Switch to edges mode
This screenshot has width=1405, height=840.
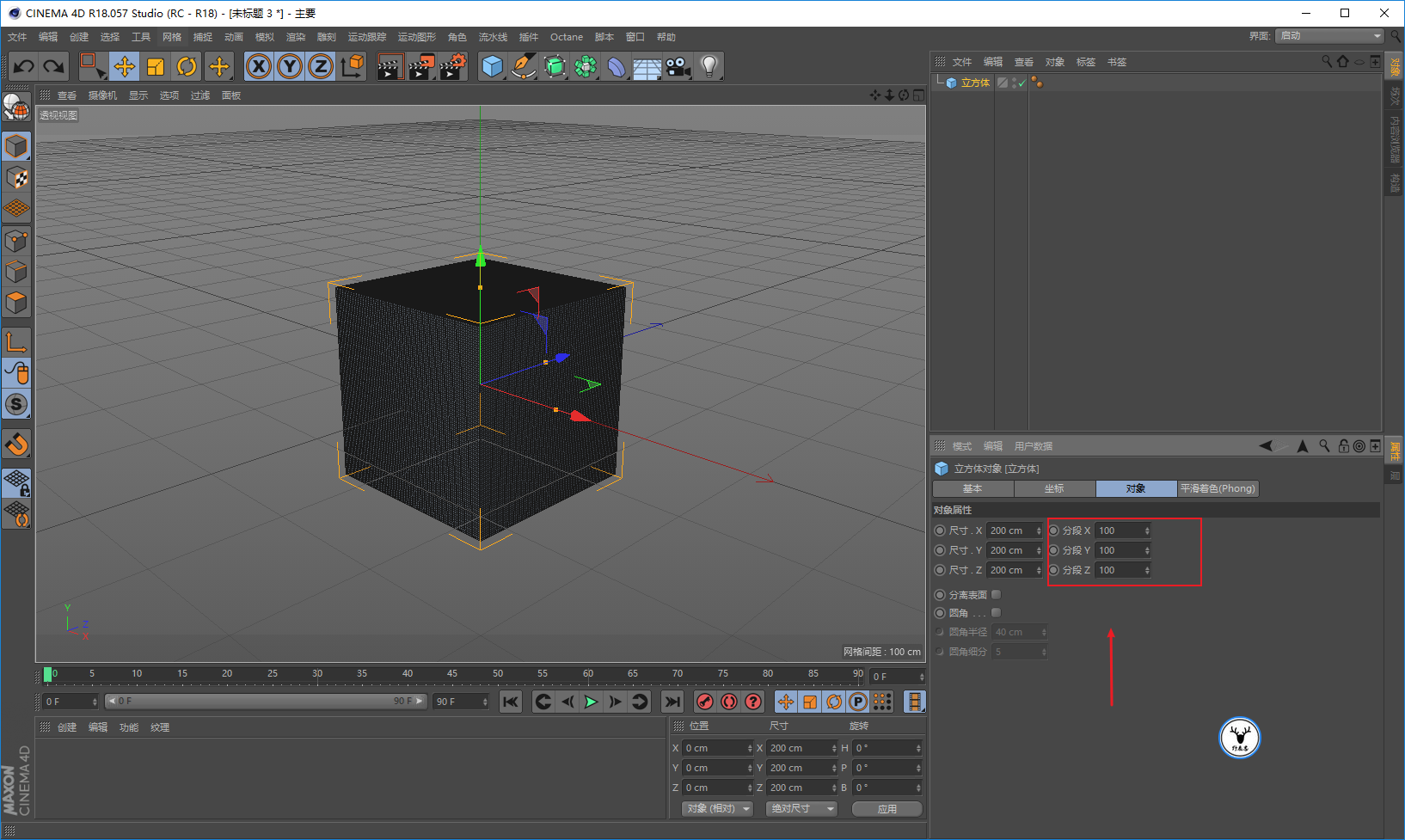pos(16,272)
